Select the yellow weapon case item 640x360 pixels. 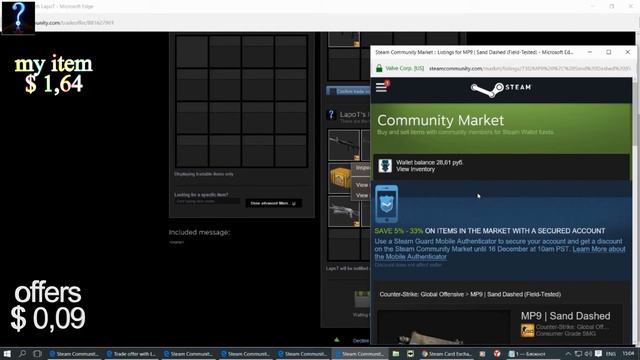(340, 178)
